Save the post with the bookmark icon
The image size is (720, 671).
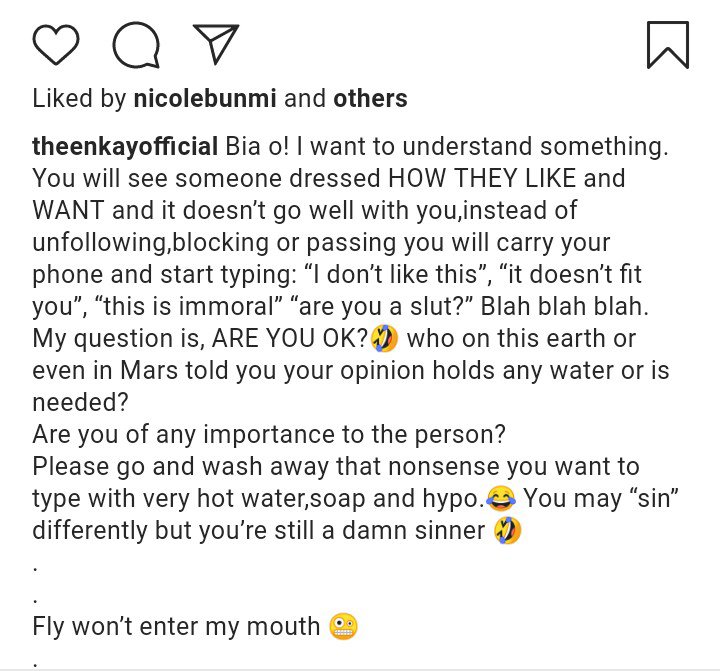(667, 45)
